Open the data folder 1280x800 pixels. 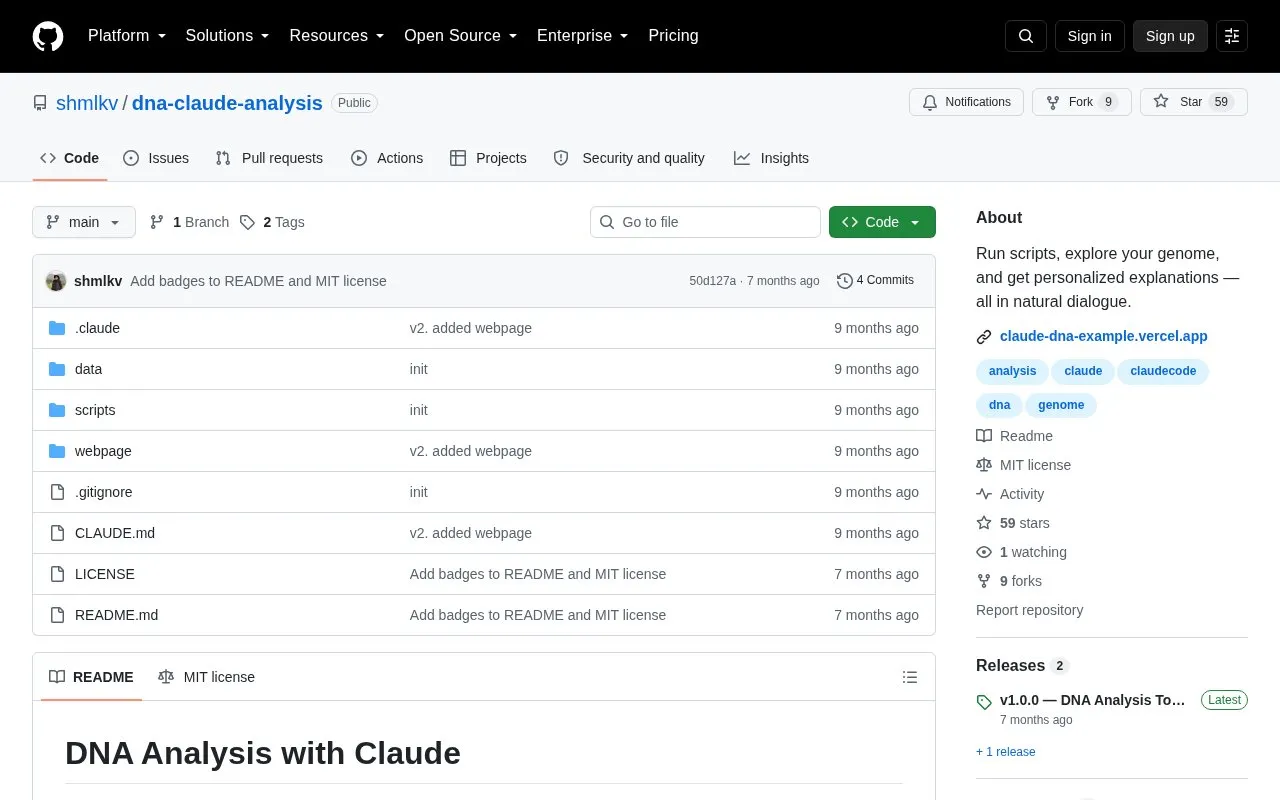[88, 369]
